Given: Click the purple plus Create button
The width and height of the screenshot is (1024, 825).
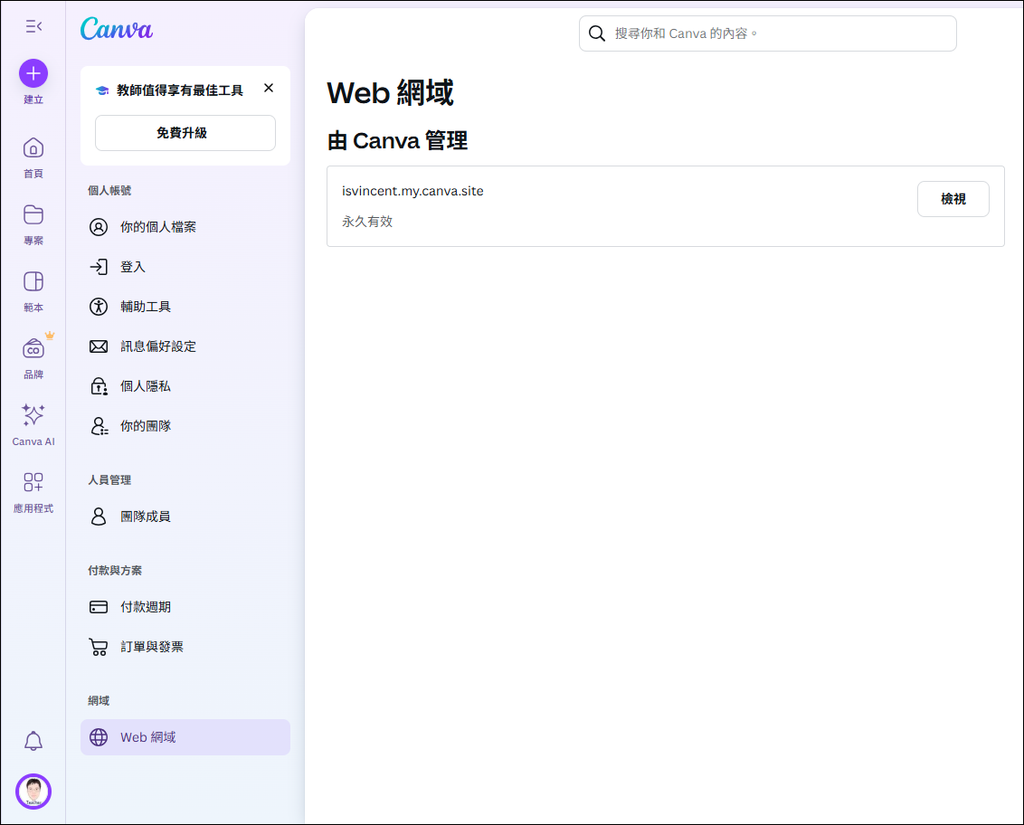Looking at the screenshot, I should pos(33,73).
